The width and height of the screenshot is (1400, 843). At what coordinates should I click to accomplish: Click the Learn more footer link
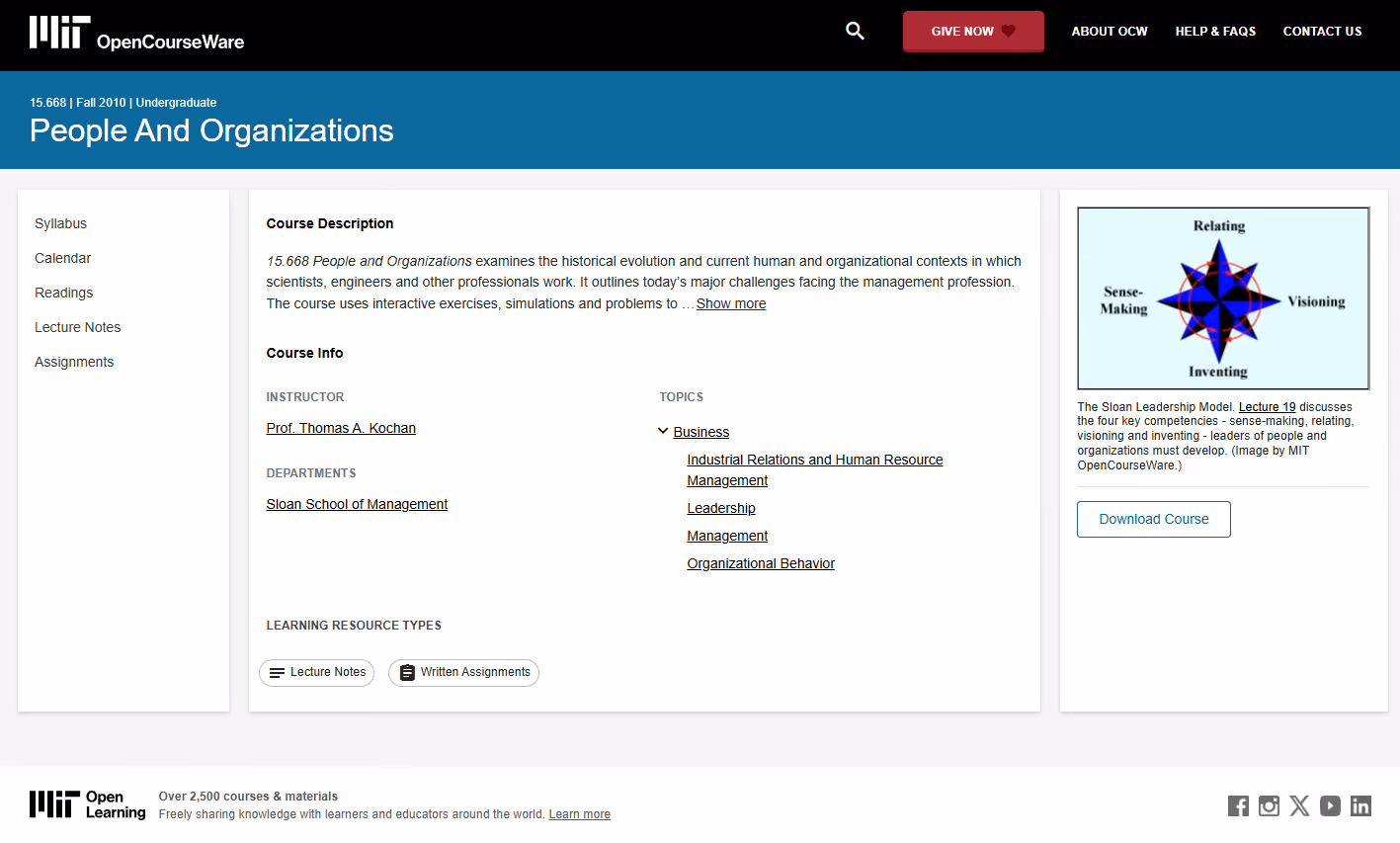click(580, 814)
